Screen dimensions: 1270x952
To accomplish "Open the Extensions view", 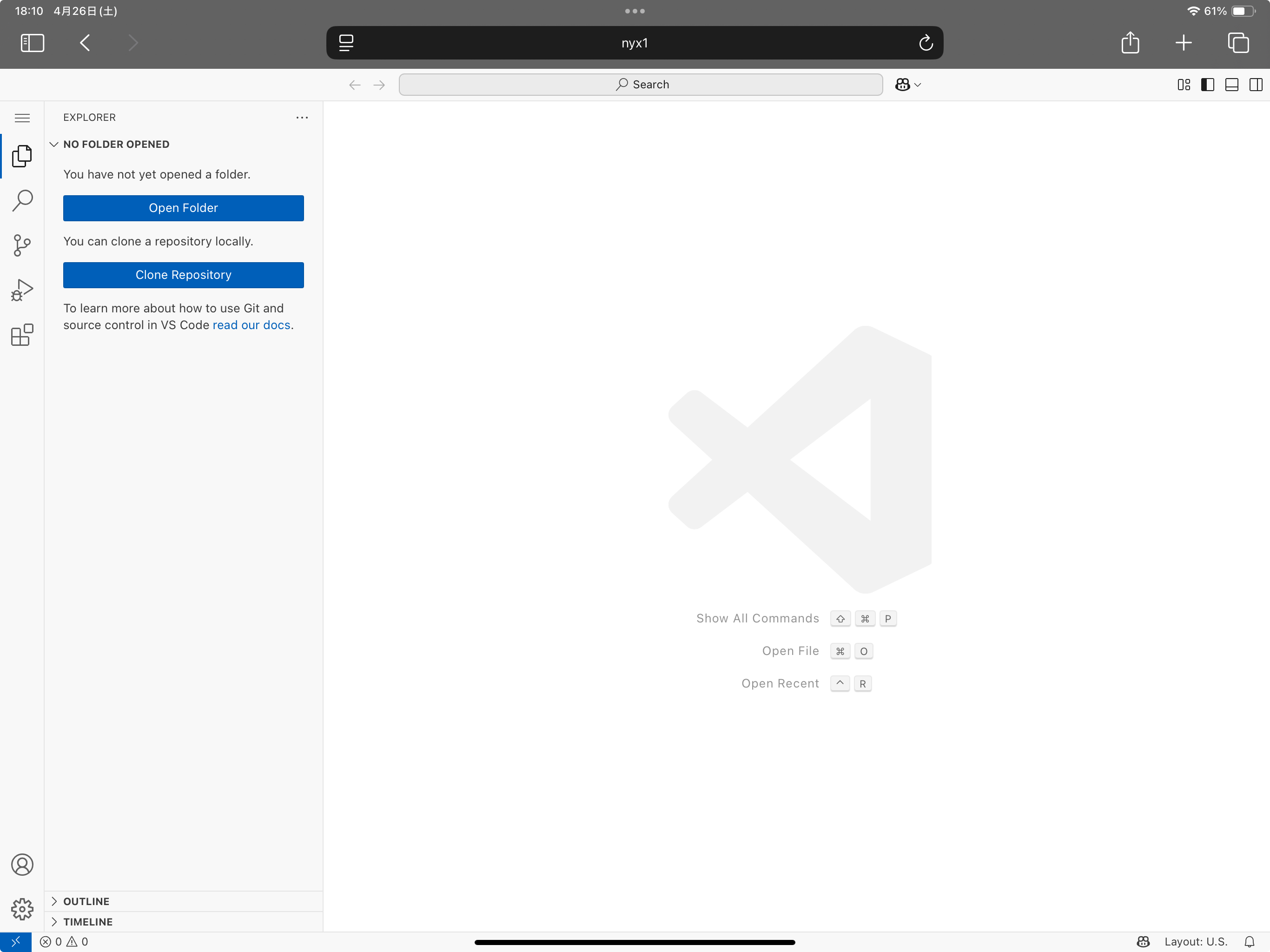I will [22, 335].
